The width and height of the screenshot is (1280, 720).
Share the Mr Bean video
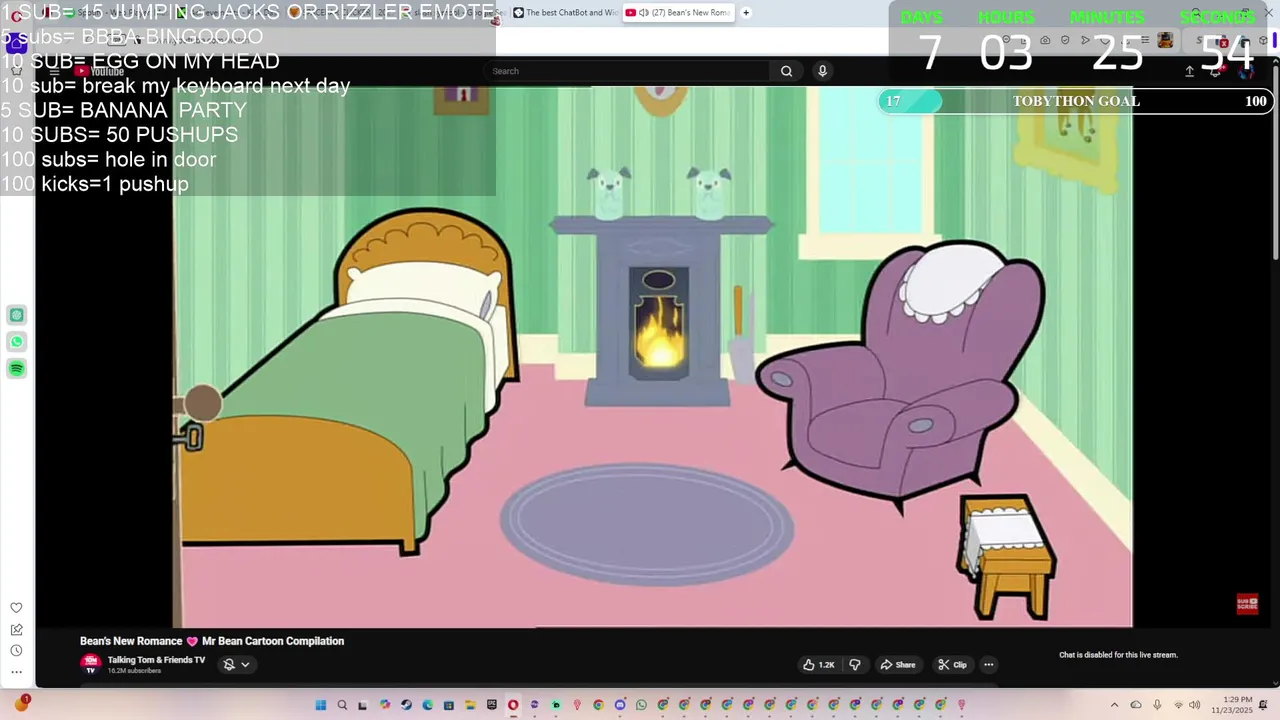(x=897, y=665)
